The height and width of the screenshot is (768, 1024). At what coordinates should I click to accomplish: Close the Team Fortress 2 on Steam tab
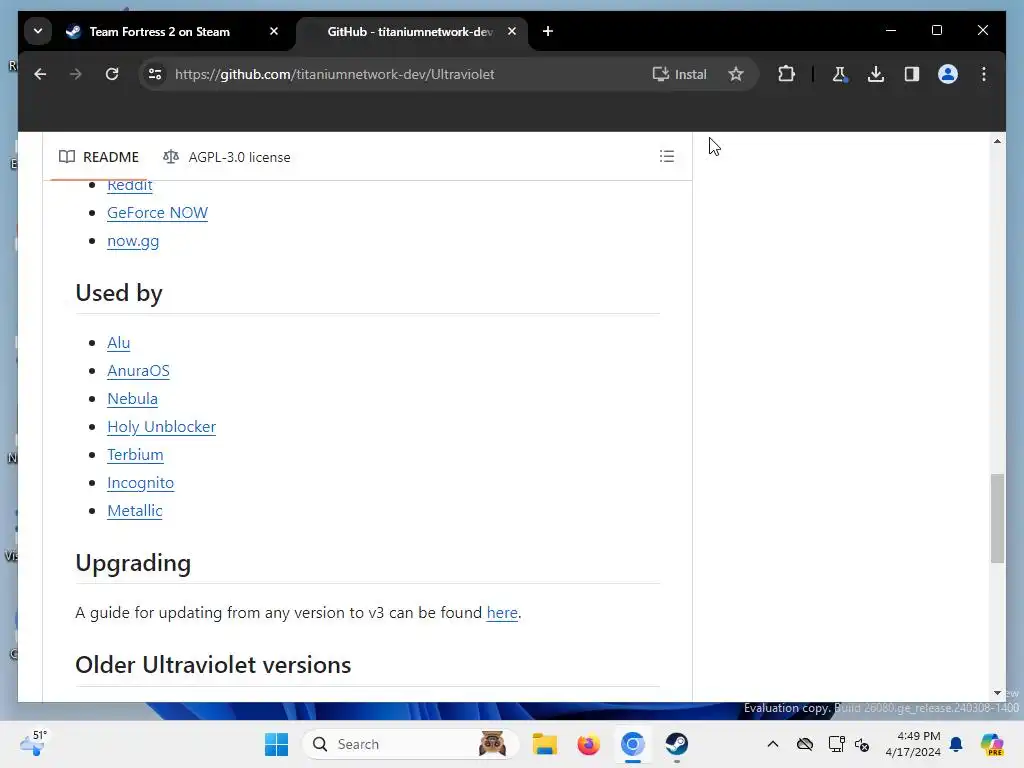tap(274, 31)
